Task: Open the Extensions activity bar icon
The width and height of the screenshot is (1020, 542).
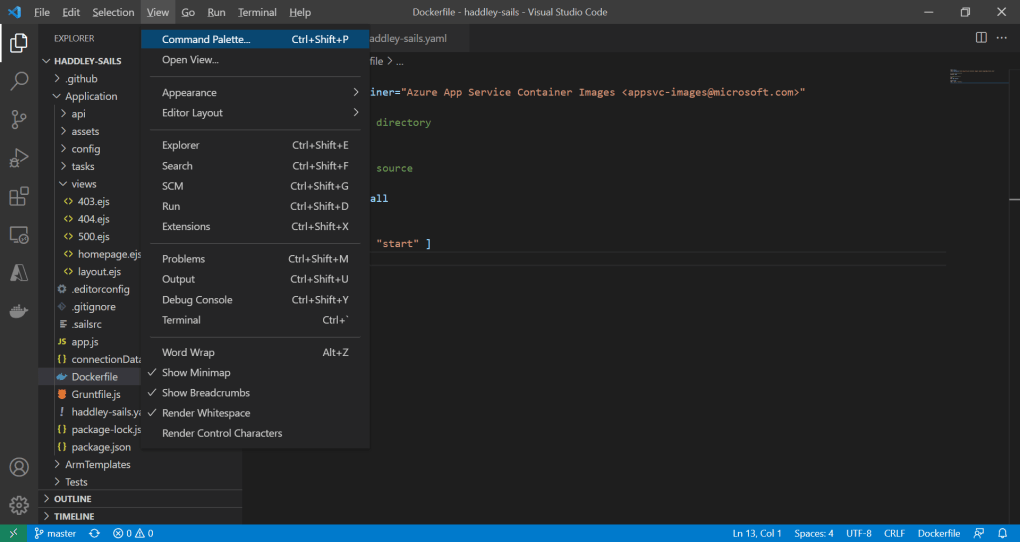Action: [x=18, y=196]
